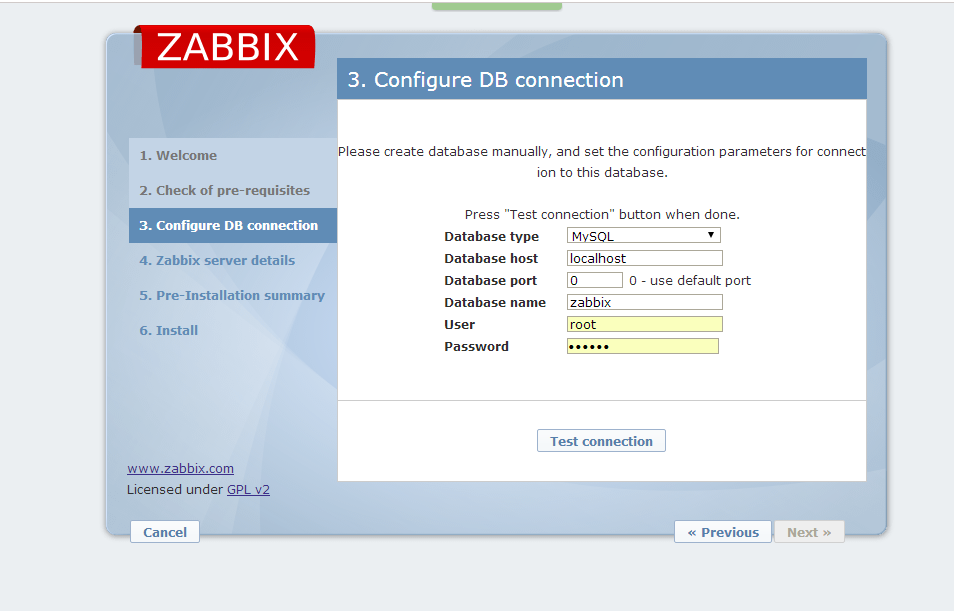Click the "Database port" label
954x611 pixels.
click(490, 281)
